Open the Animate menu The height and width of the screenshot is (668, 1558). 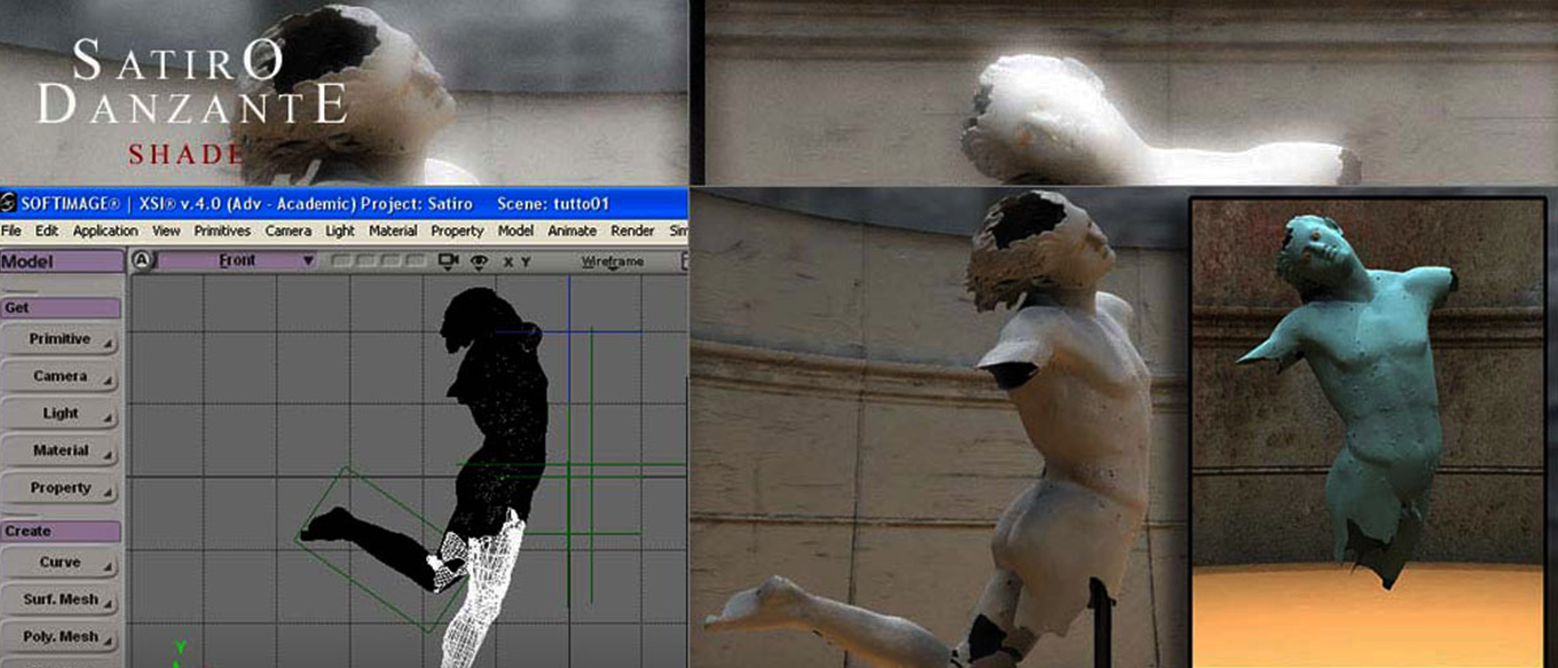(x=573, y=231)
